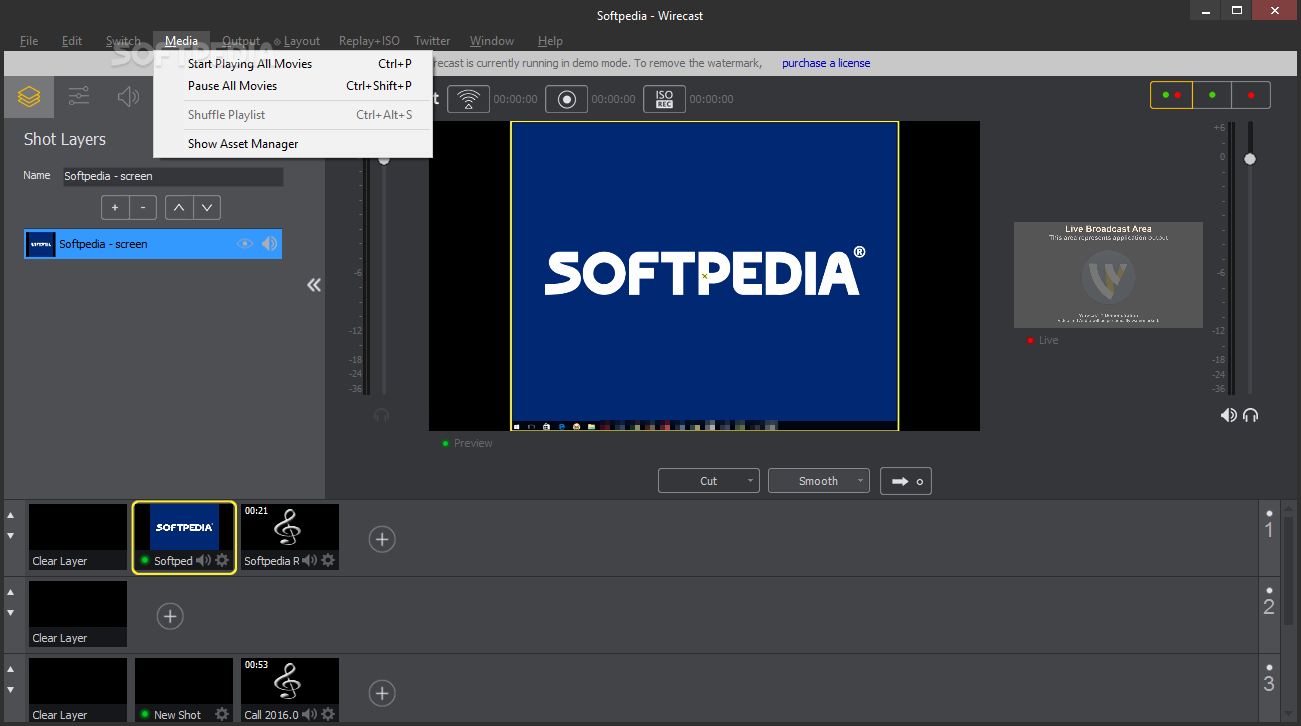The height and width of the screenshot is (726, 1301).
Task: Move shot layer down with arrow button
Action: tap(207, 208)
